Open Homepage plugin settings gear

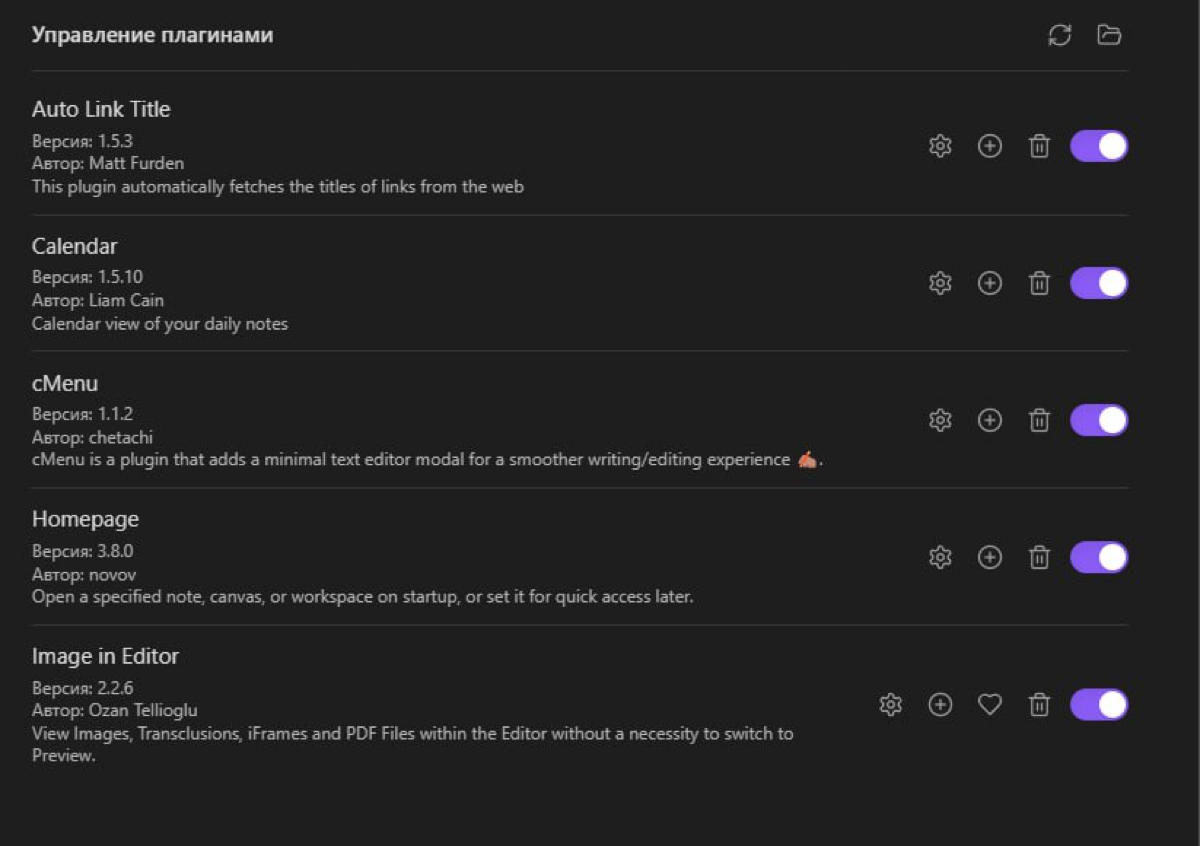coord(940,558)
